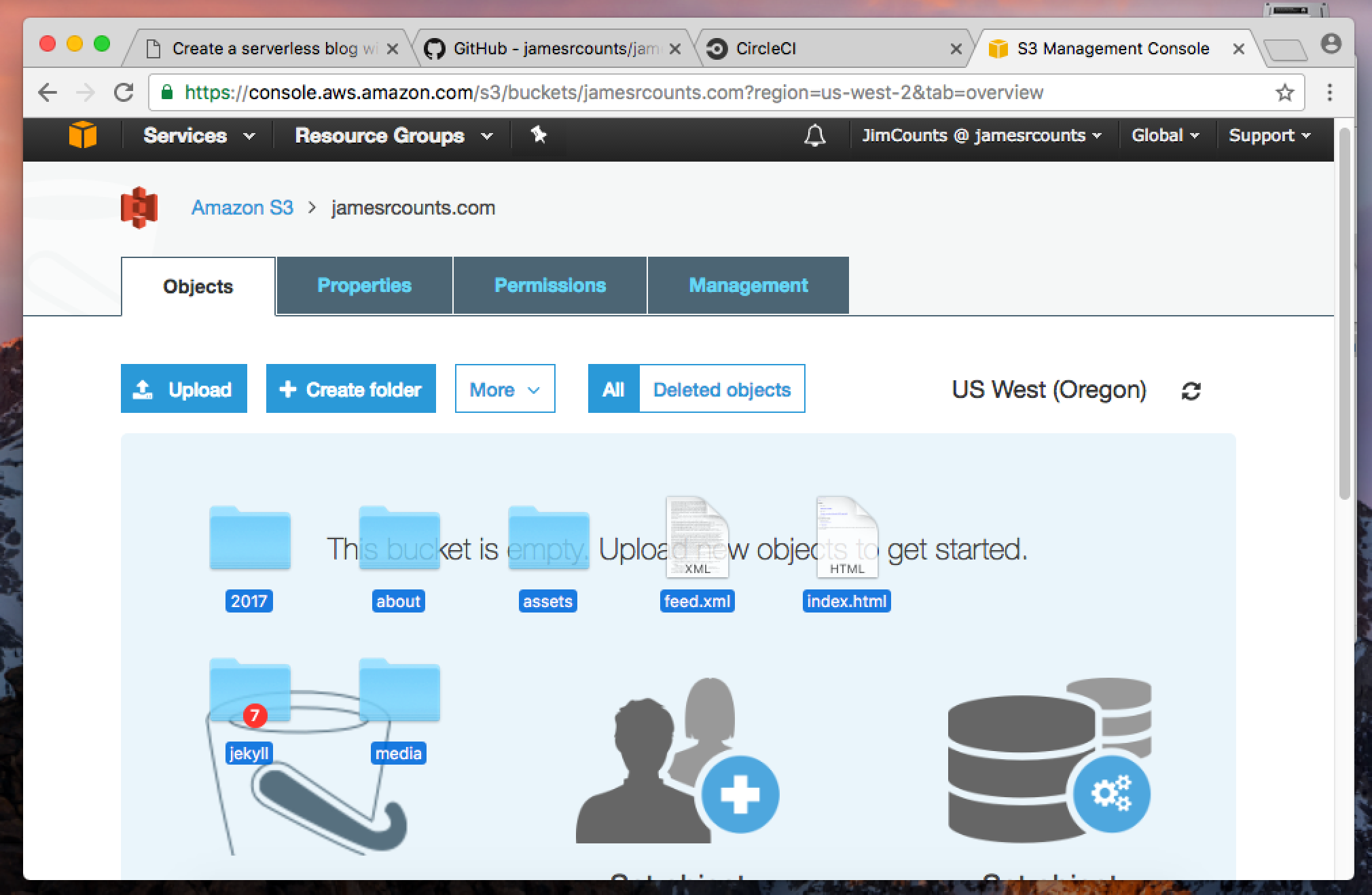
Task: Switch to Create a serverless blog tab
Action: tap(268, 49)
